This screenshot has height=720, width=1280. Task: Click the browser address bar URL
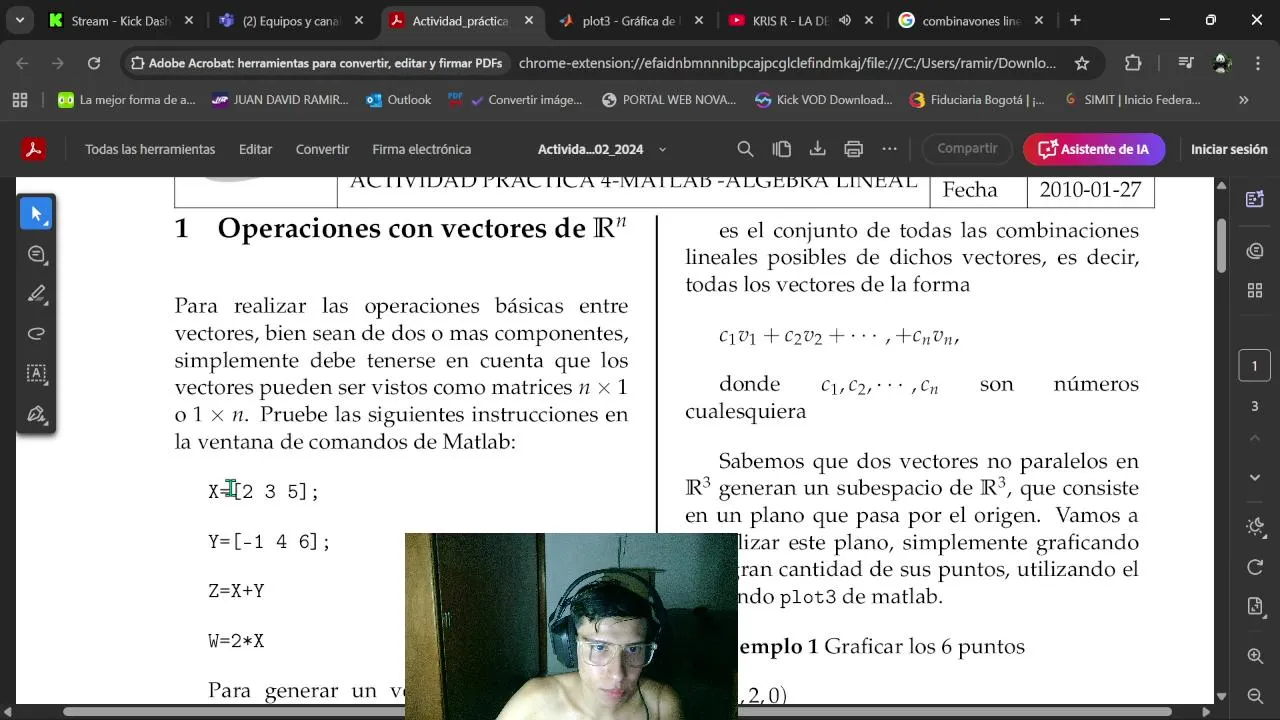click(787, 63)
